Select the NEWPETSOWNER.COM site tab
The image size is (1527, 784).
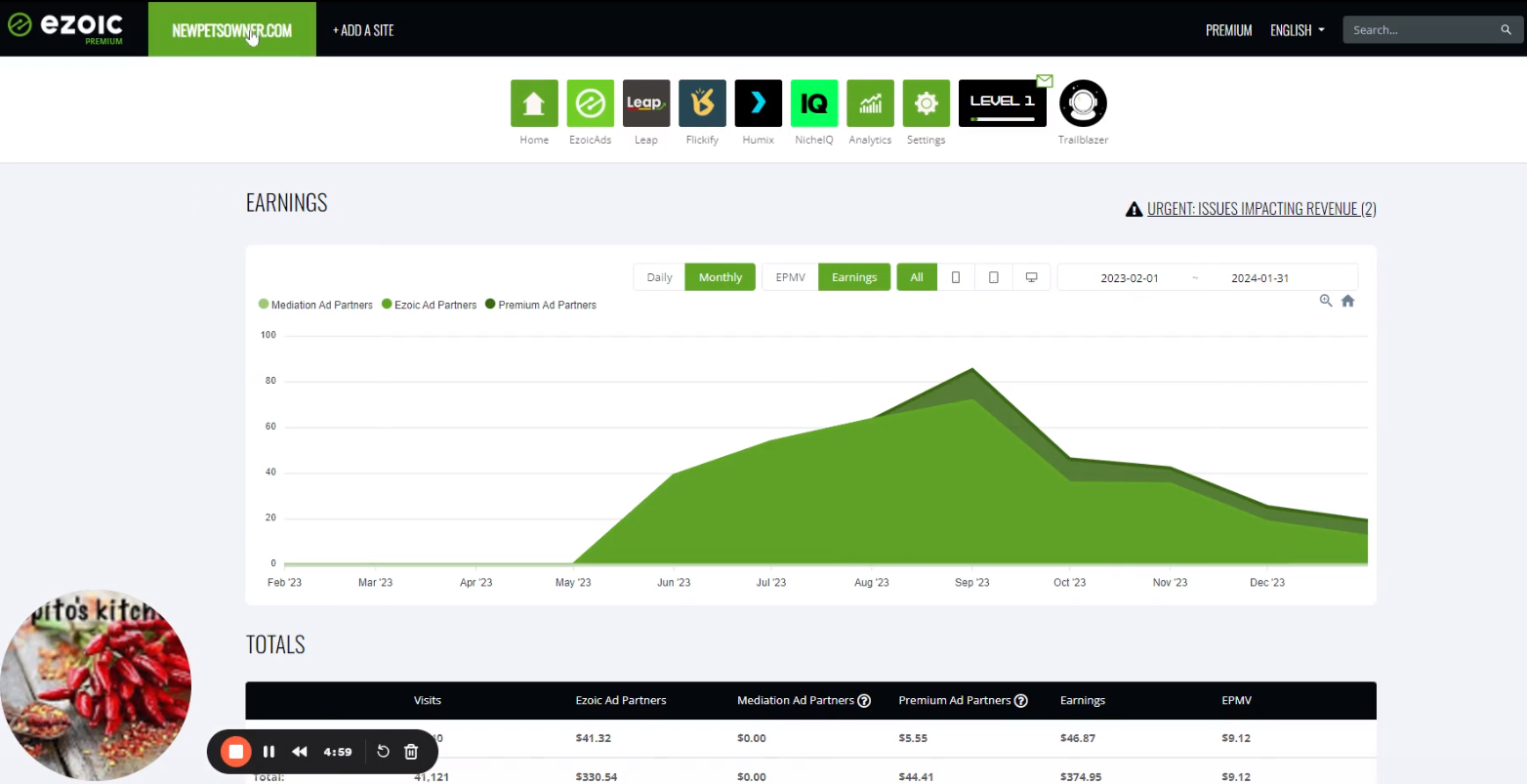click(x=232, y=29)
